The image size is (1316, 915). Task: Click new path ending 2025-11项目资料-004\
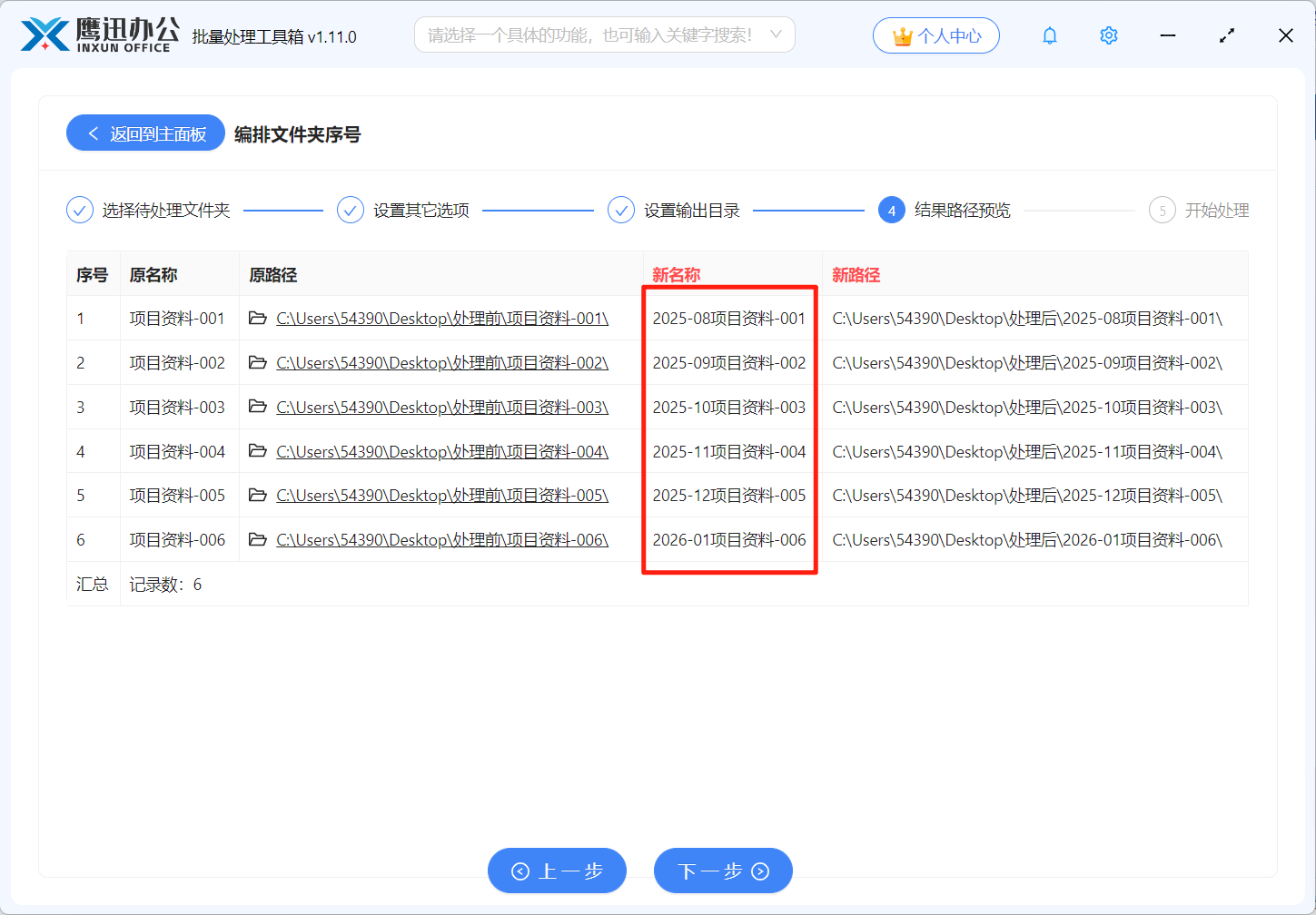[x=1027, y=451]
